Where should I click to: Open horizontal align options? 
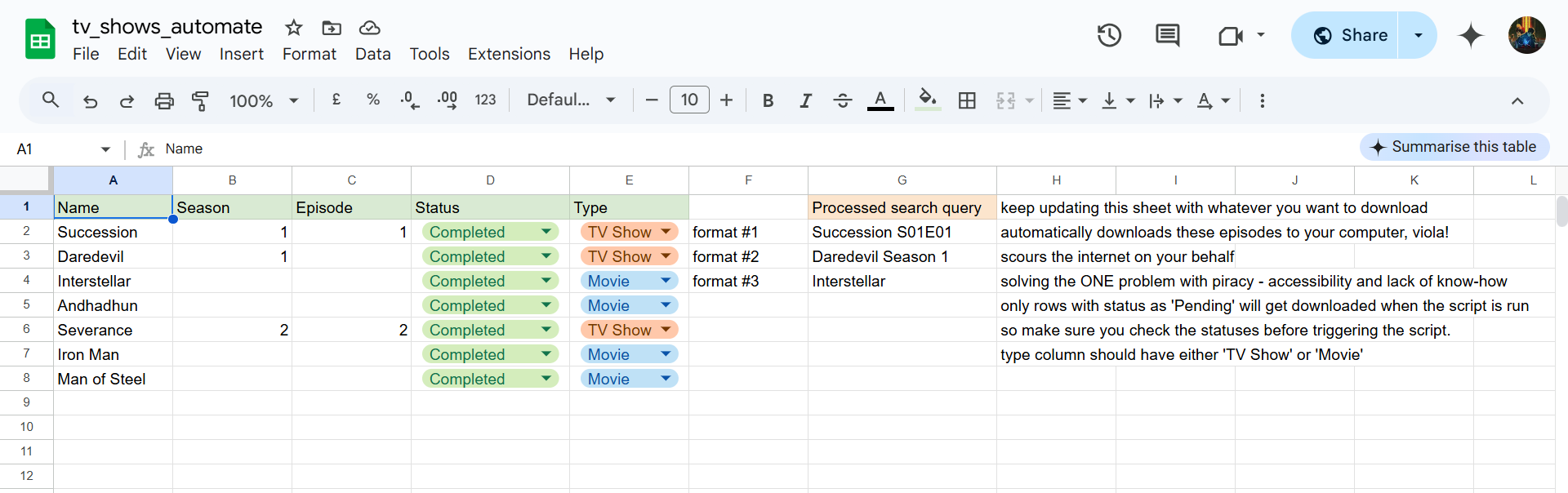1070,100
